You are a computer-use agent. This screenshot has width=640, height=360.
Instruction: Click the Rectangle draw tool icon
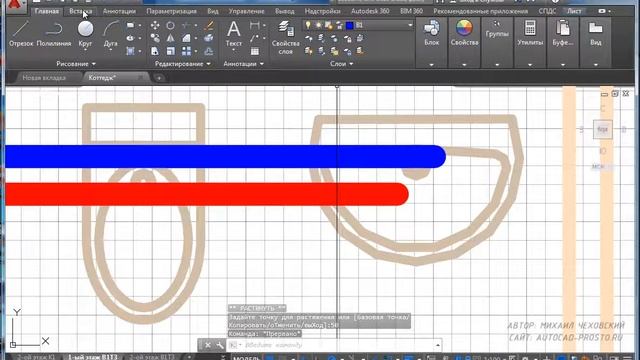pyautogui.click(x=130, y=25)
